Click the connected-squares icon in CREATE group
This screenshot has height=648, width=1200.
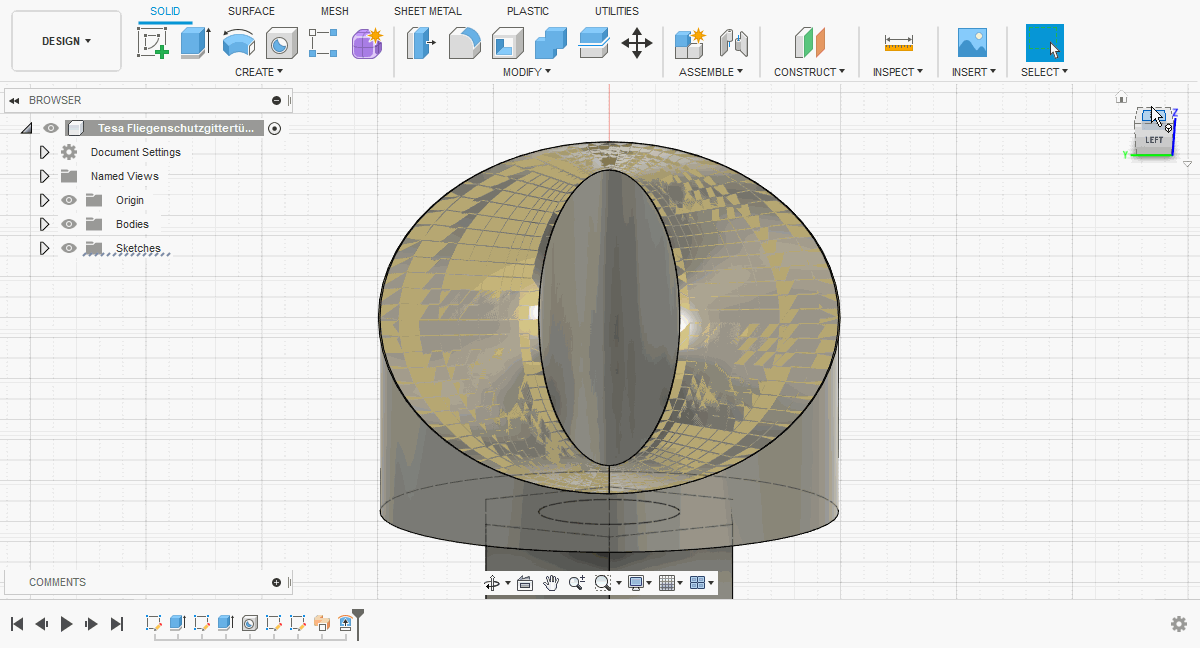324,43
